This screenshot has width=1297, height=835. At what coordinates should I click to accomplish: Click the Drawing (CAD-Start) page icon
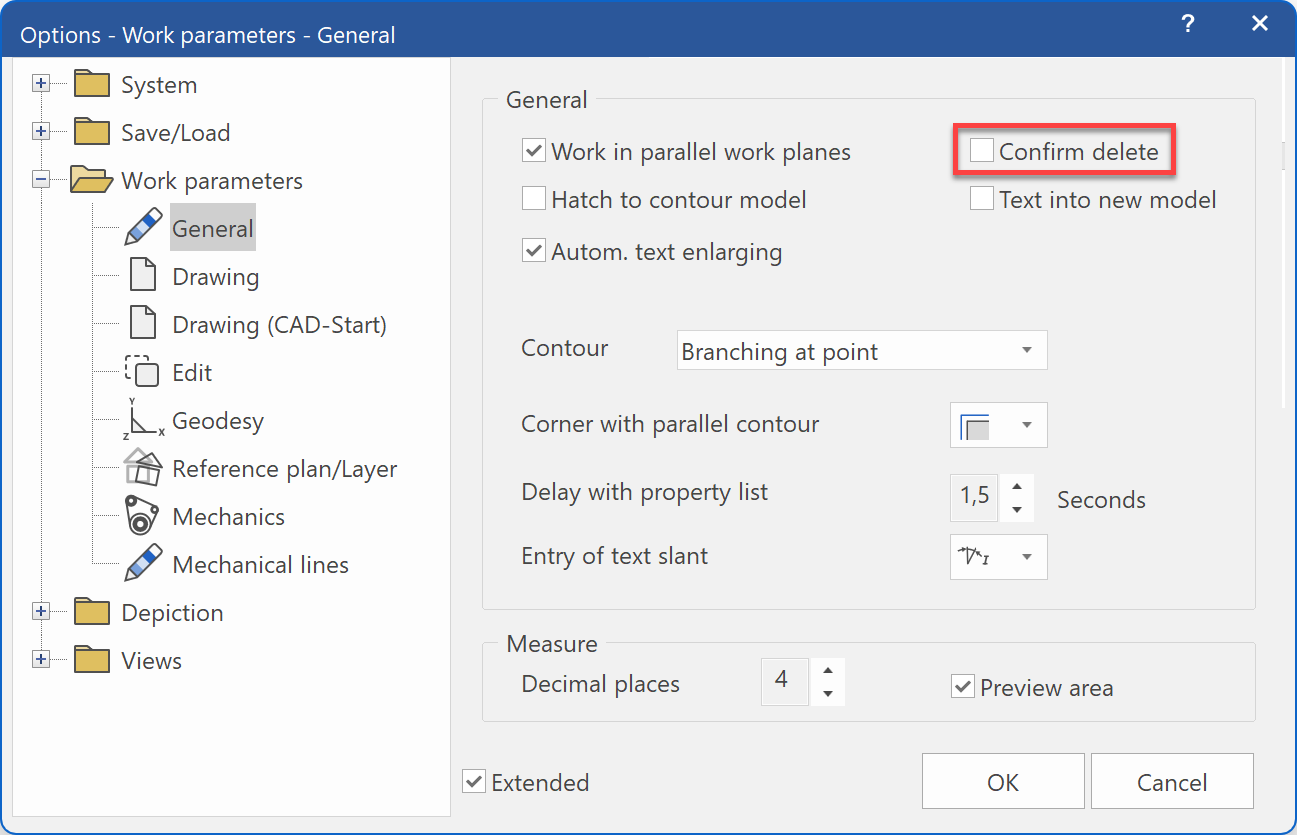(x=143, y=325)
